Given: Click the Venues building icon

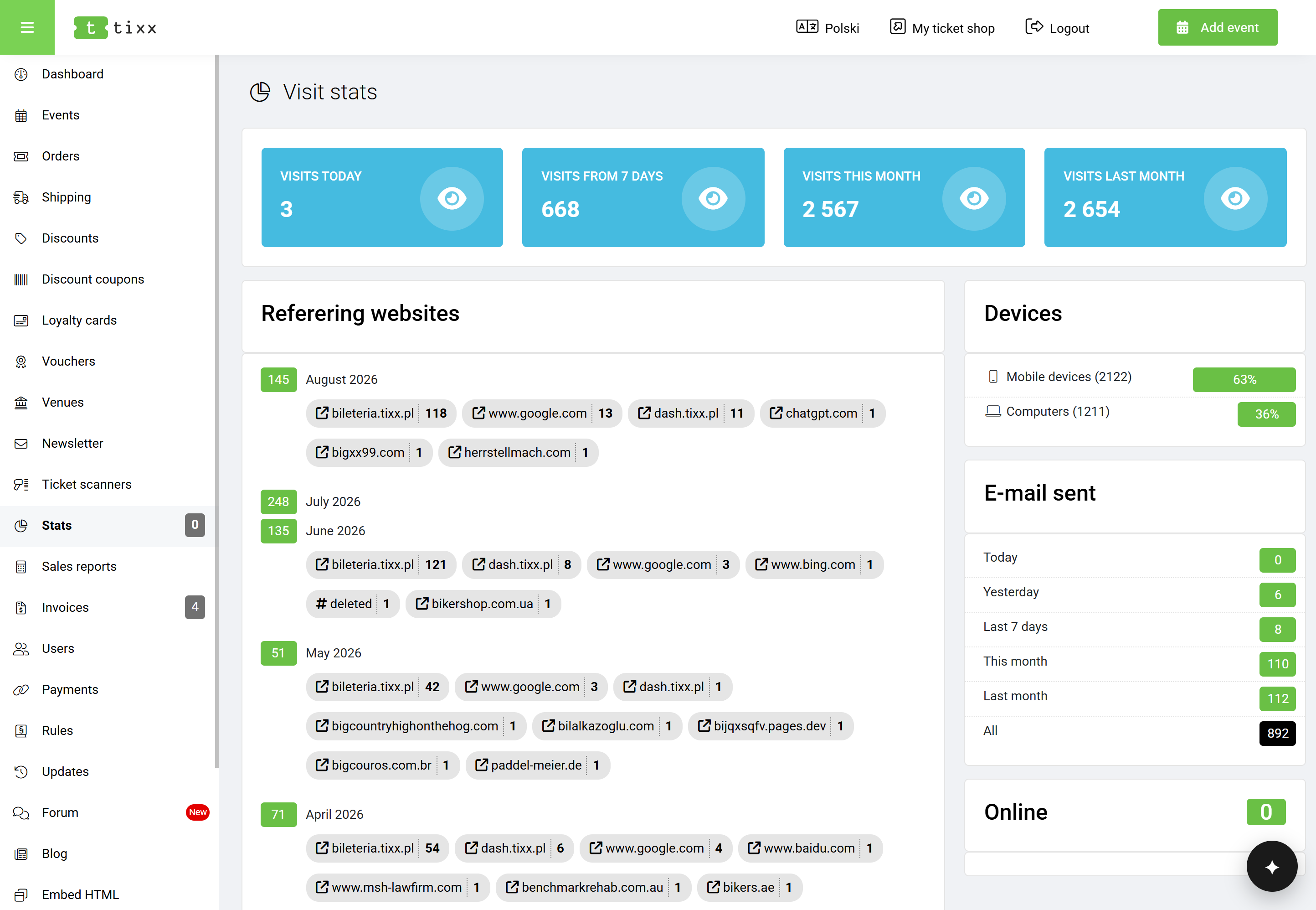Looking at the screenshot, I should coord(21,403).
